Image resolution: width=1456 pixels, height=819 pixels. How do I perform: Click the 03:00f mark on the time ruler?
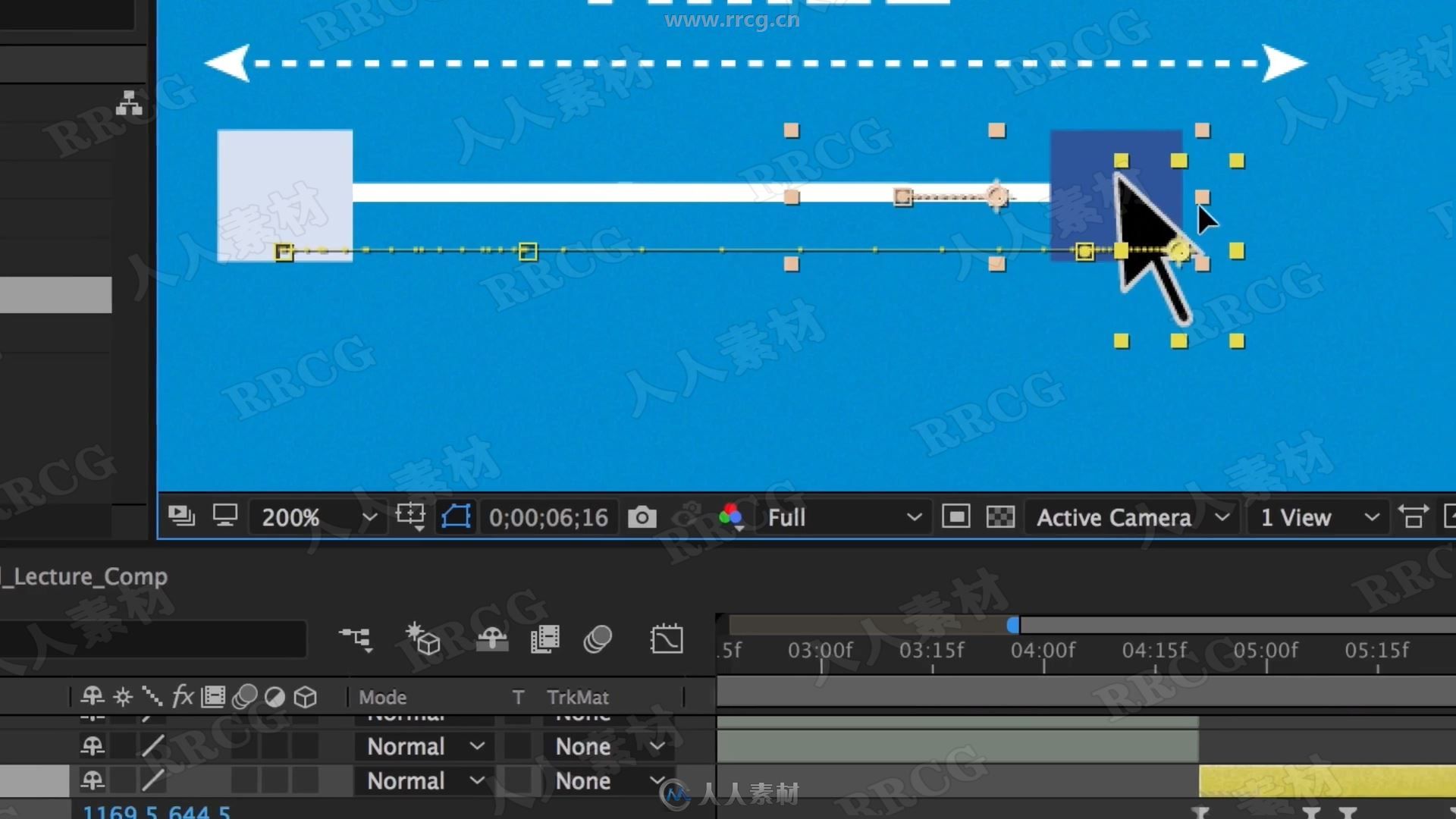point(821,651)
